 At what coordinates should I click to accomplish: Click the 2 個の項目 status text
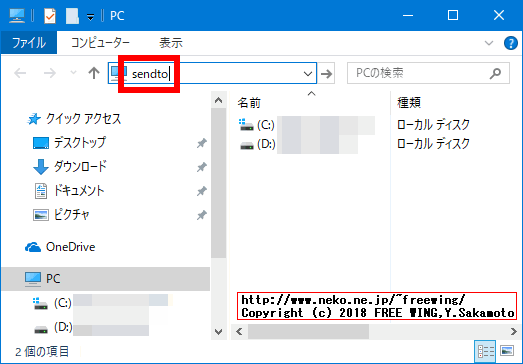click(42, 351)
